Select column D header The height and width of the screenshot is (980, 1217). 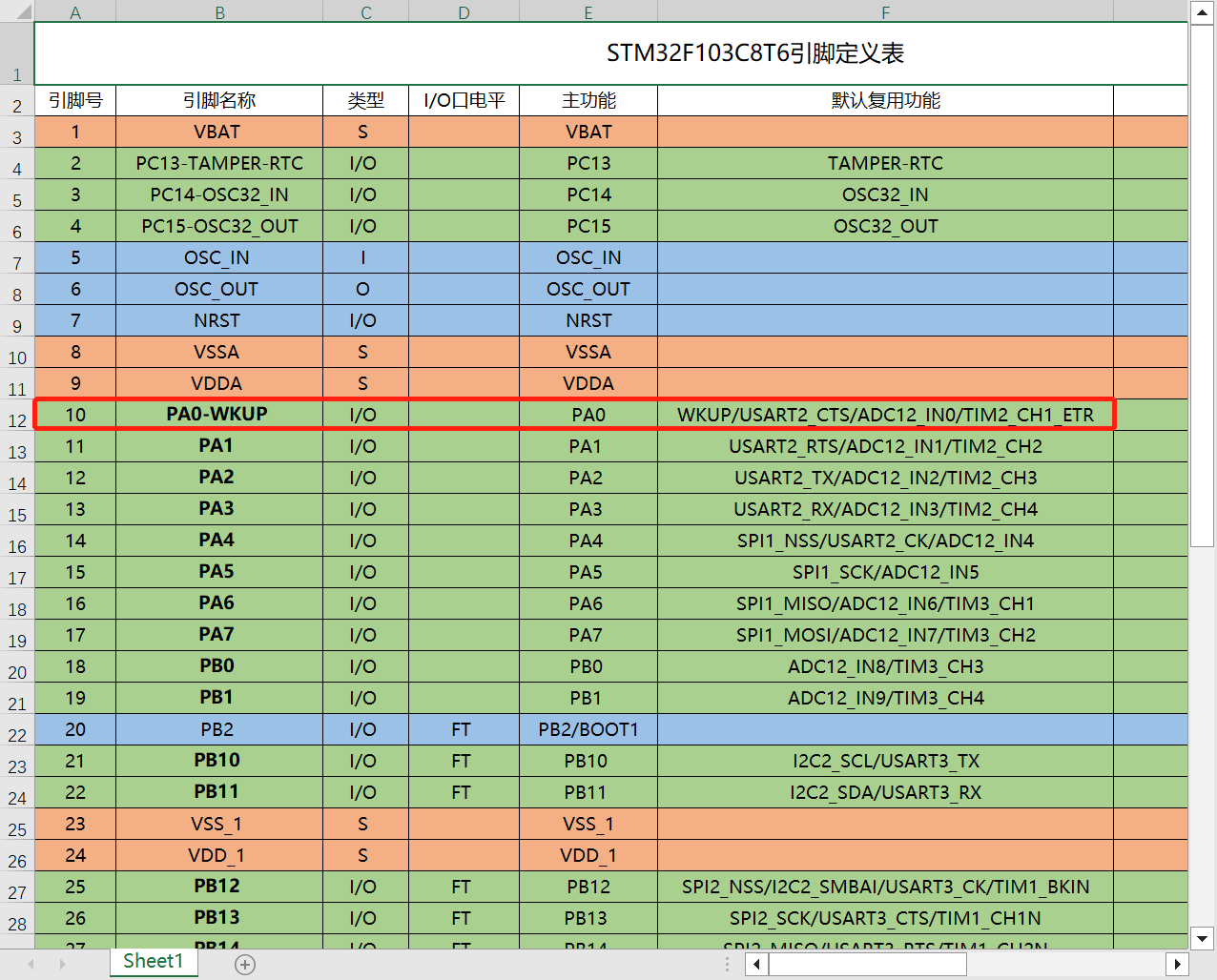[464, 12]
